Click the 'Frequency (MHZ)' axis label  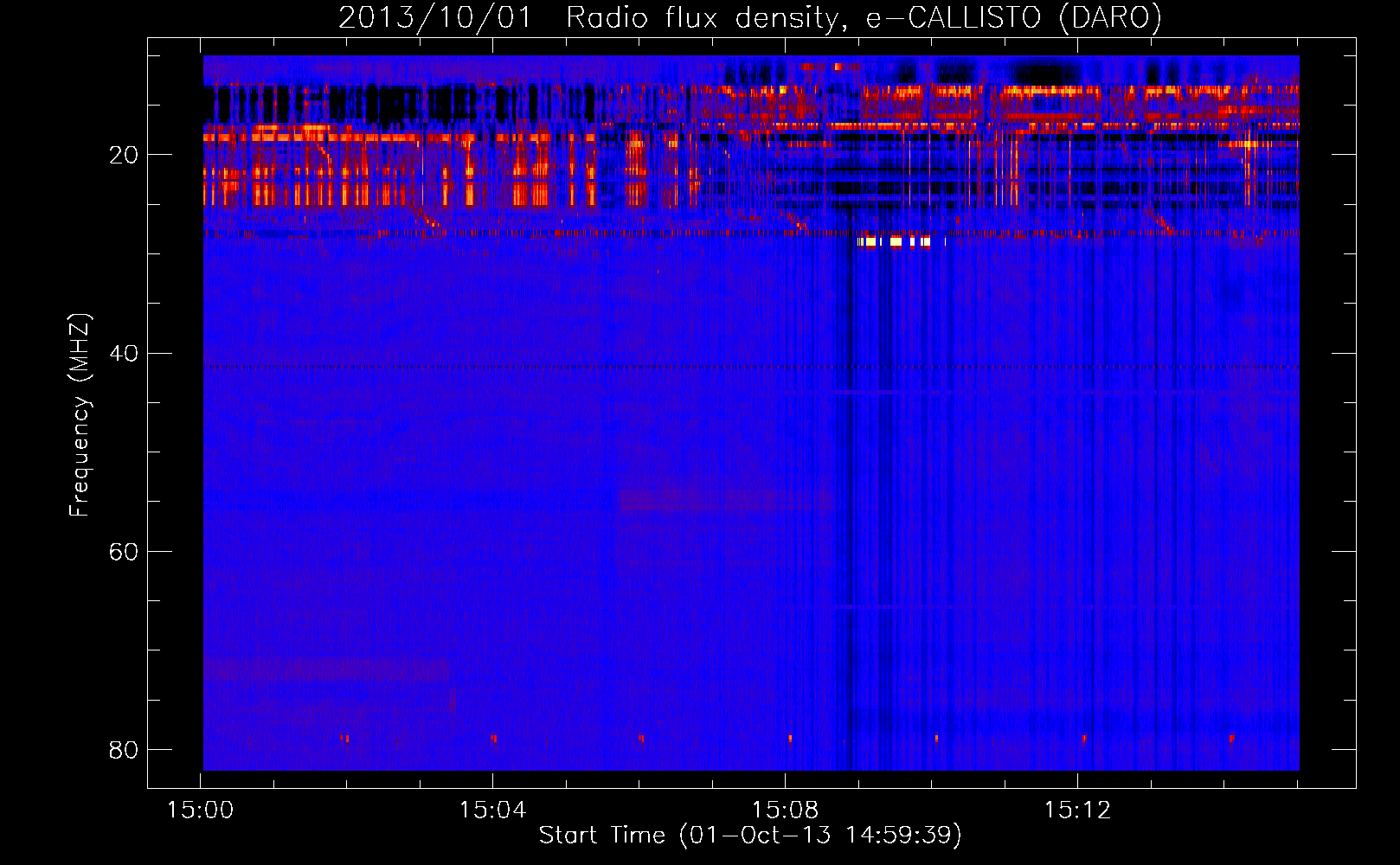point(79,415)
